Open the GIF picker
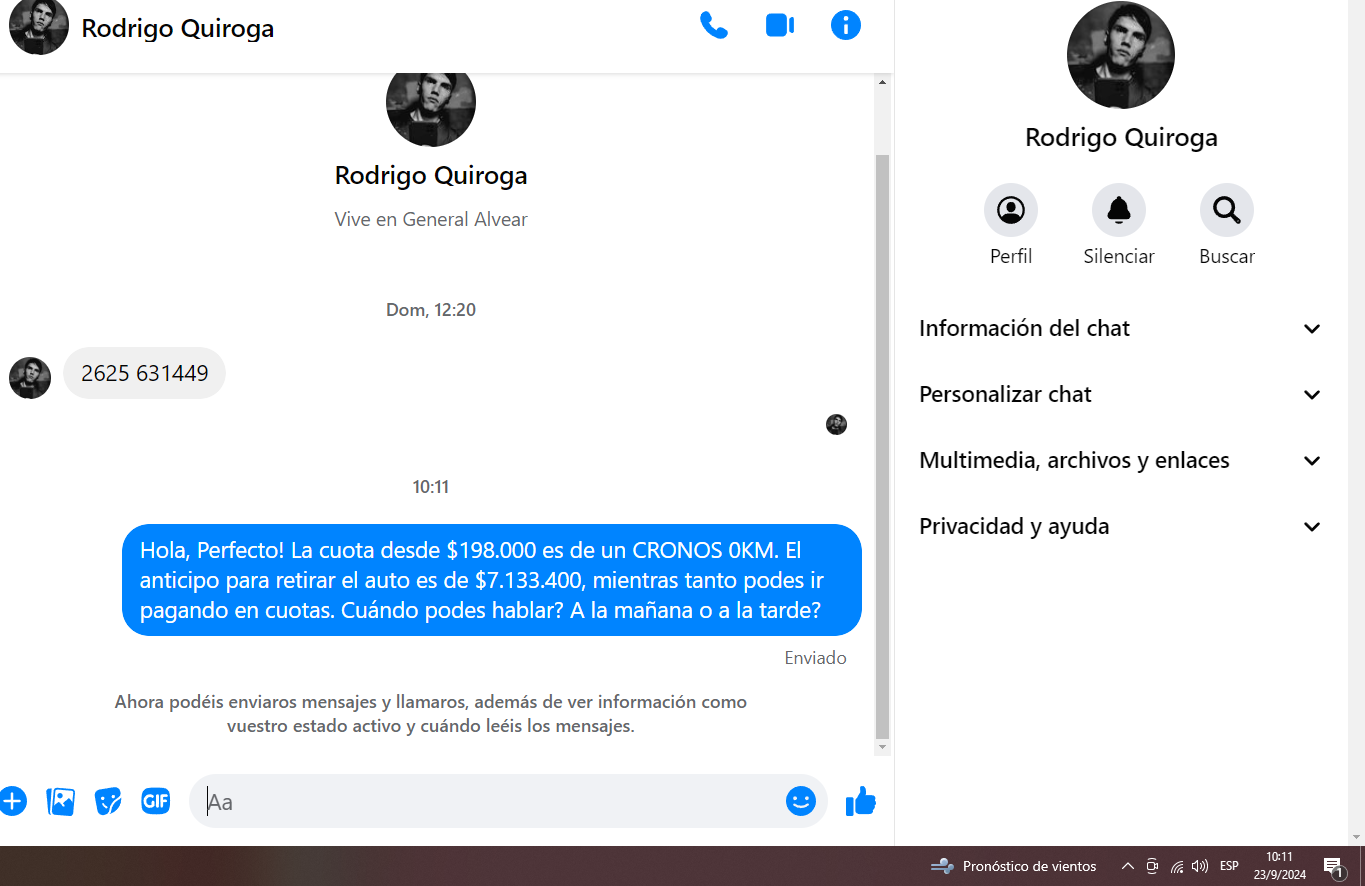This screenshot has height=886, width=1365. [x=155, y=801]
